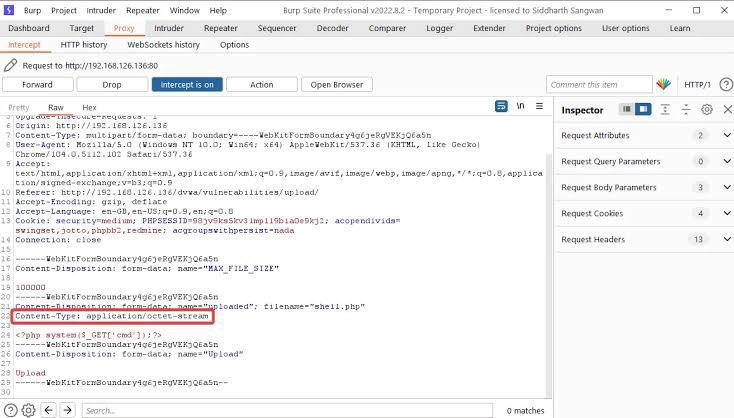
Task: Go to previous search match arrow
Action: coord(48,410)
